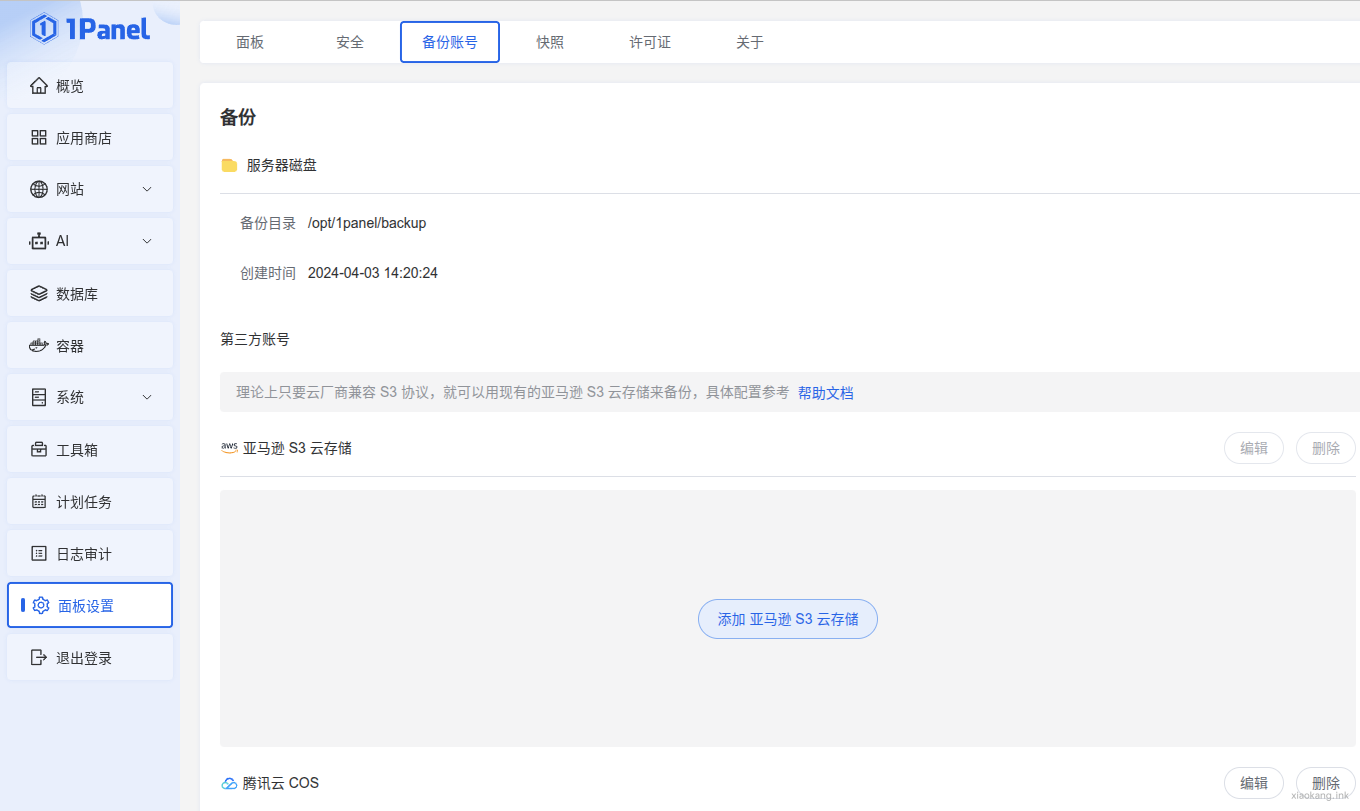Viewport: 1360px width, 811px height.
Task: Open 容器 in the sidebar
Action: [x=90, y=346]
